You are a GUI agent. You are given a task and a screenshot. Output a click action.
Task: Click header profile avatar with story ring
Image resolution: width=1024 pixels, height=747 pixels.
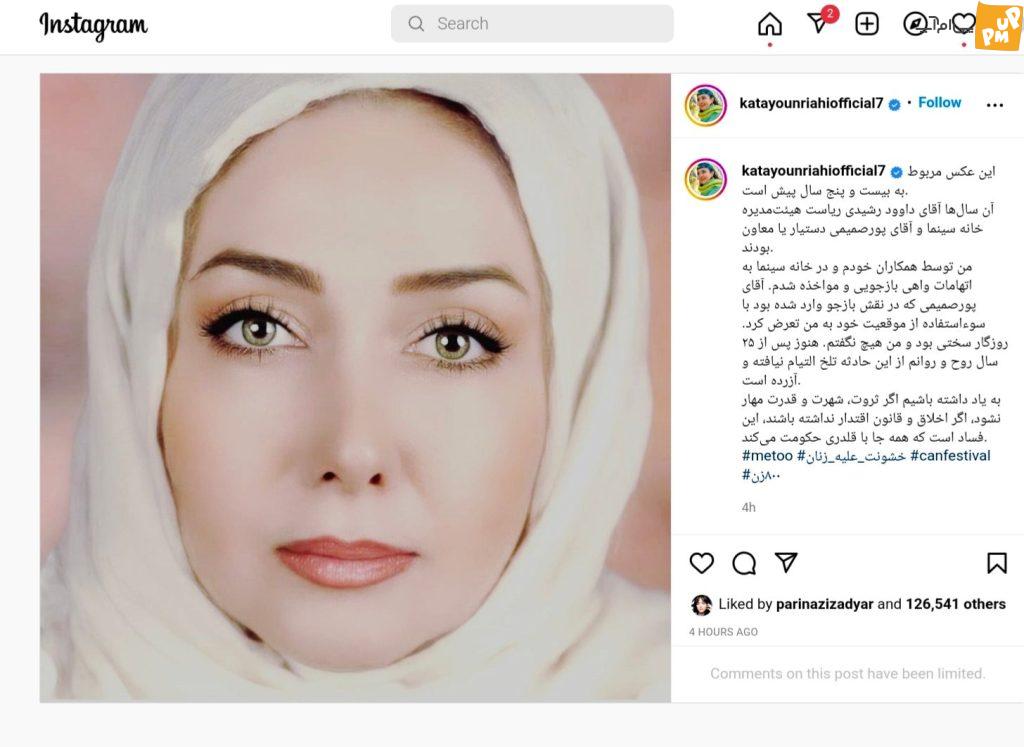coord(705,105)
